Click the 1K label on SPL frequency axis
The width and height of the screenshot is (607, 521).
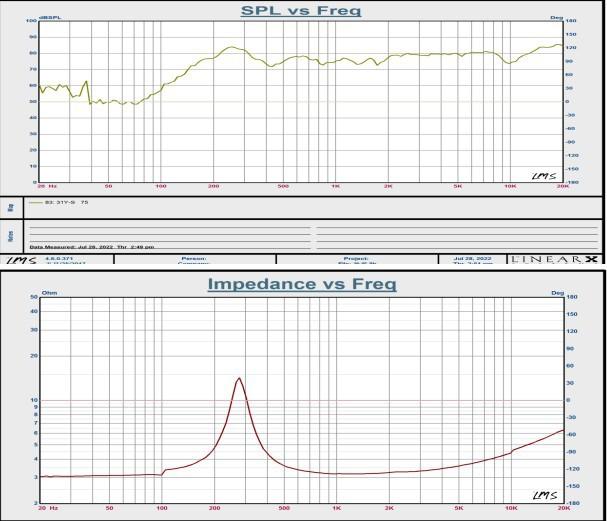(336, 186)
